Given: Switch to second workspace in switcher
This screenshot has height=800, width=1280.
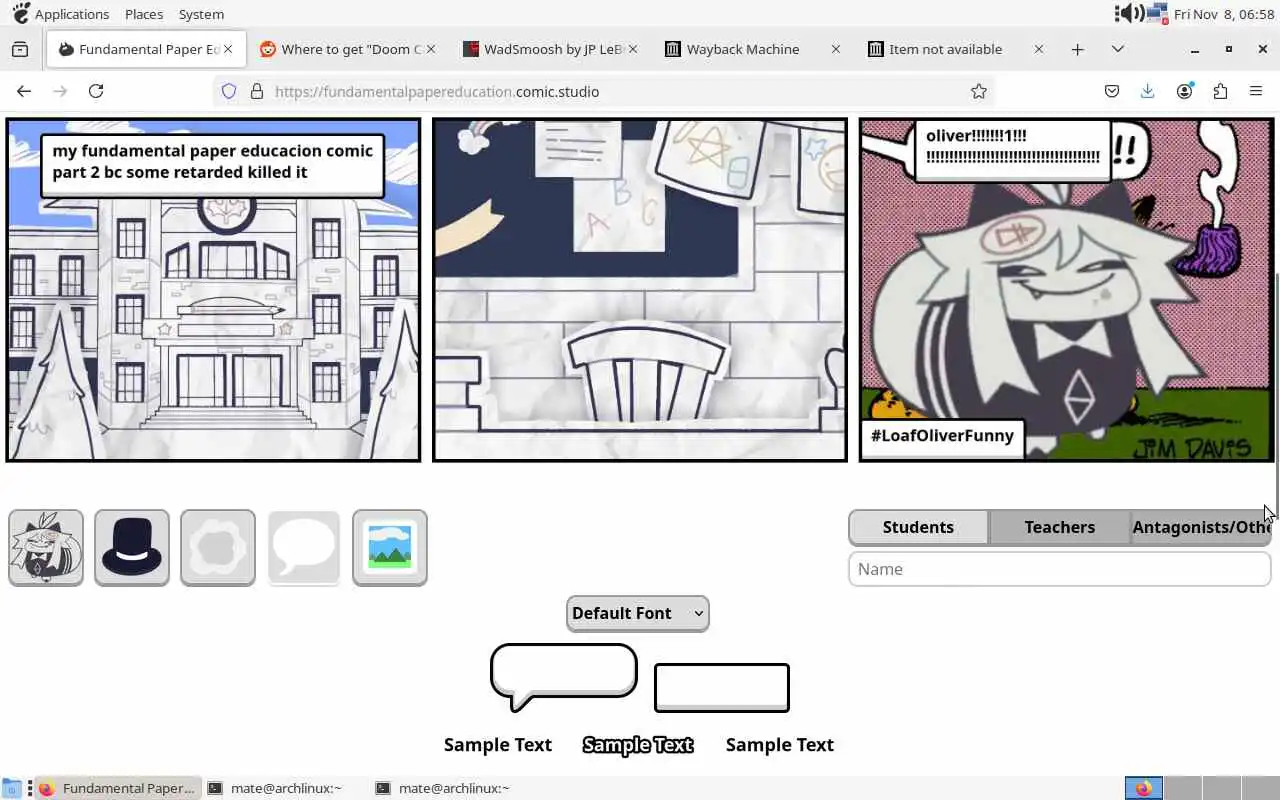Looking at the screenshot, I should click(1182, 788).
